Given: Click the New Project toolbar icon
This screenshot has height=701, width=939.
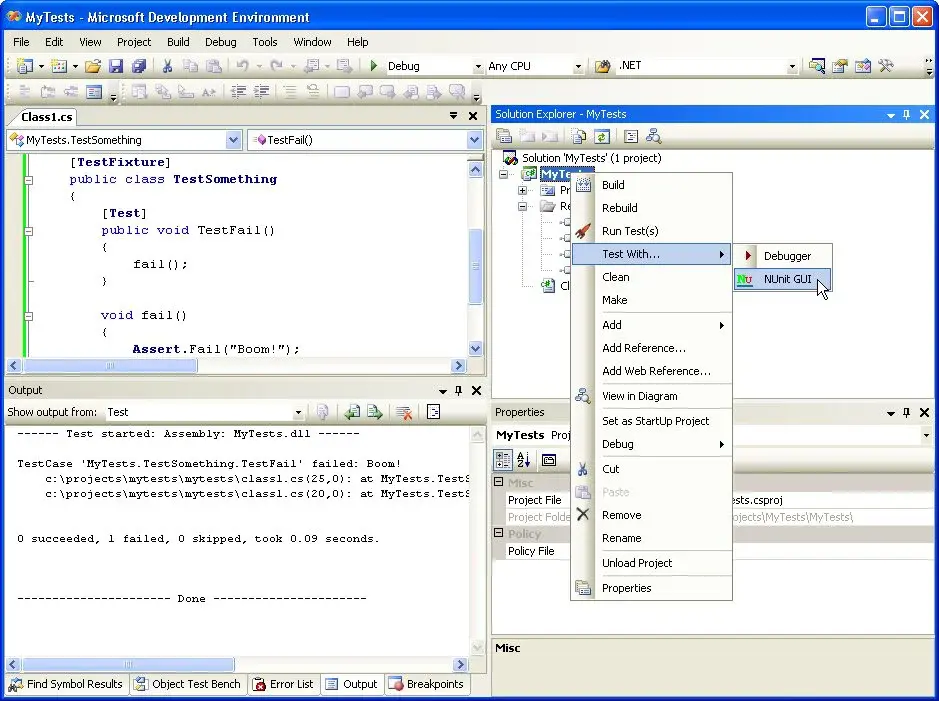Looking at the screenshot, I should click(25, 66).
